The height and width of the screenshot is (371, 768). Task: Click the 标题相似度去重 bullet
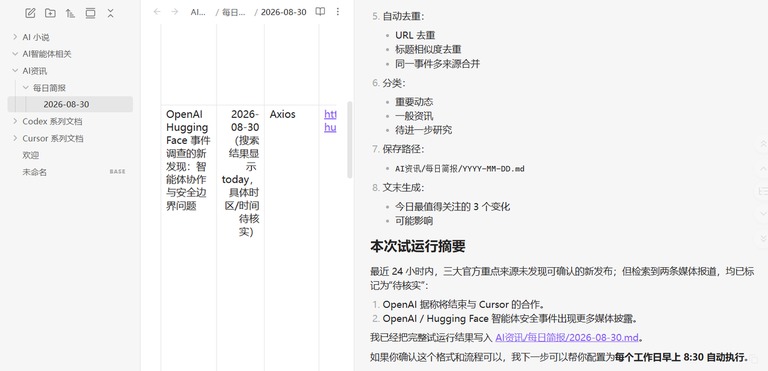coord(428,49)
